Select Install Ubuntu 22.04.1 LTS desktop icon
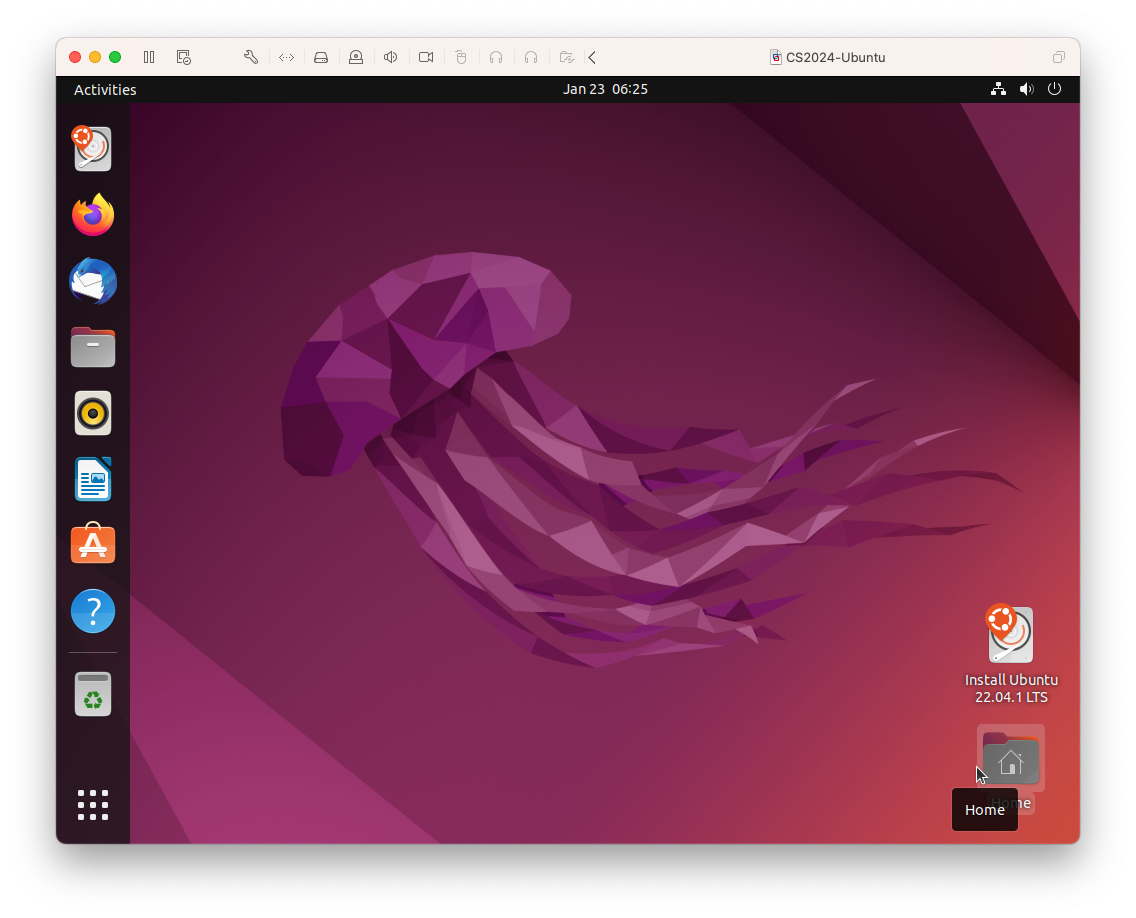 1011,635
